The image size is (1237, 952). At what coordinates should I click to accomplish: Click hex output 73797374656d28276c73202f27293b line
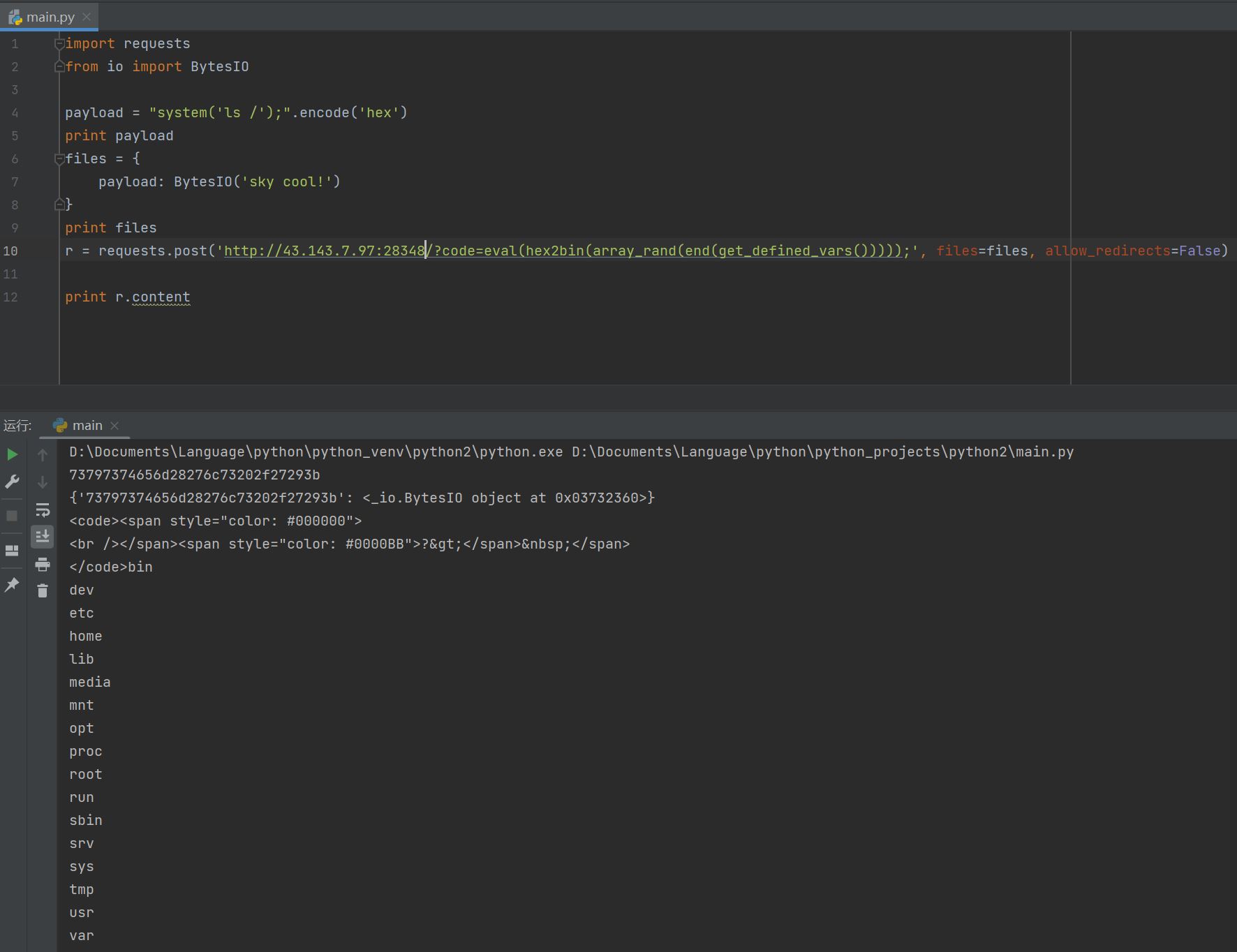pyautogui.click(x=195, y=475)
